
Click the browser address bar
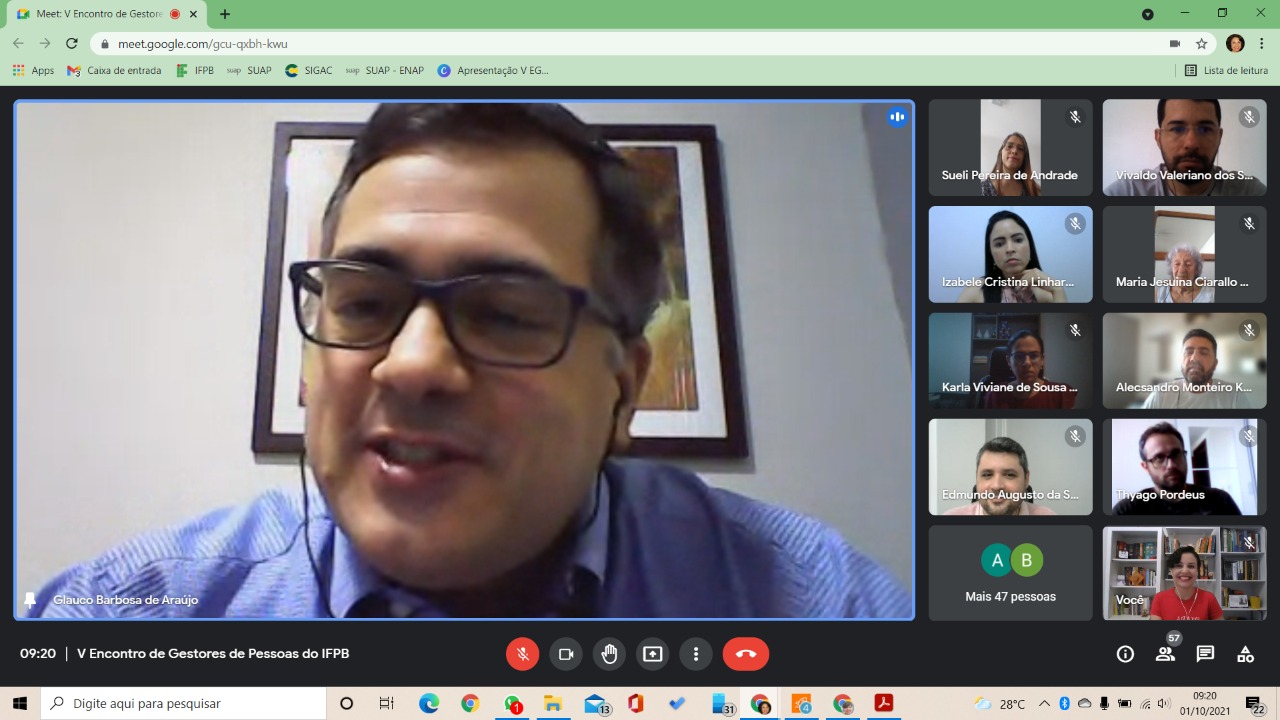(x=600, y=44)
